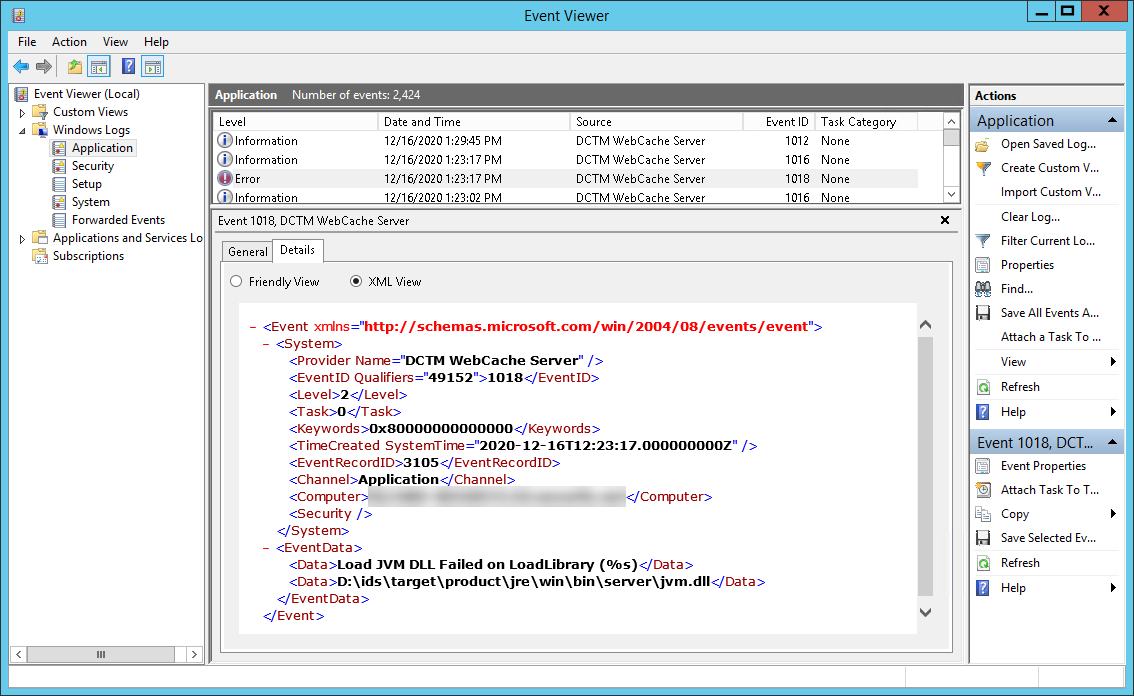Image resolution: width=1134 pixels, height=696 pixels.
Task: Click the Back arrow toolbar icon
Action: pyautogui.click(x=21, y=67)
